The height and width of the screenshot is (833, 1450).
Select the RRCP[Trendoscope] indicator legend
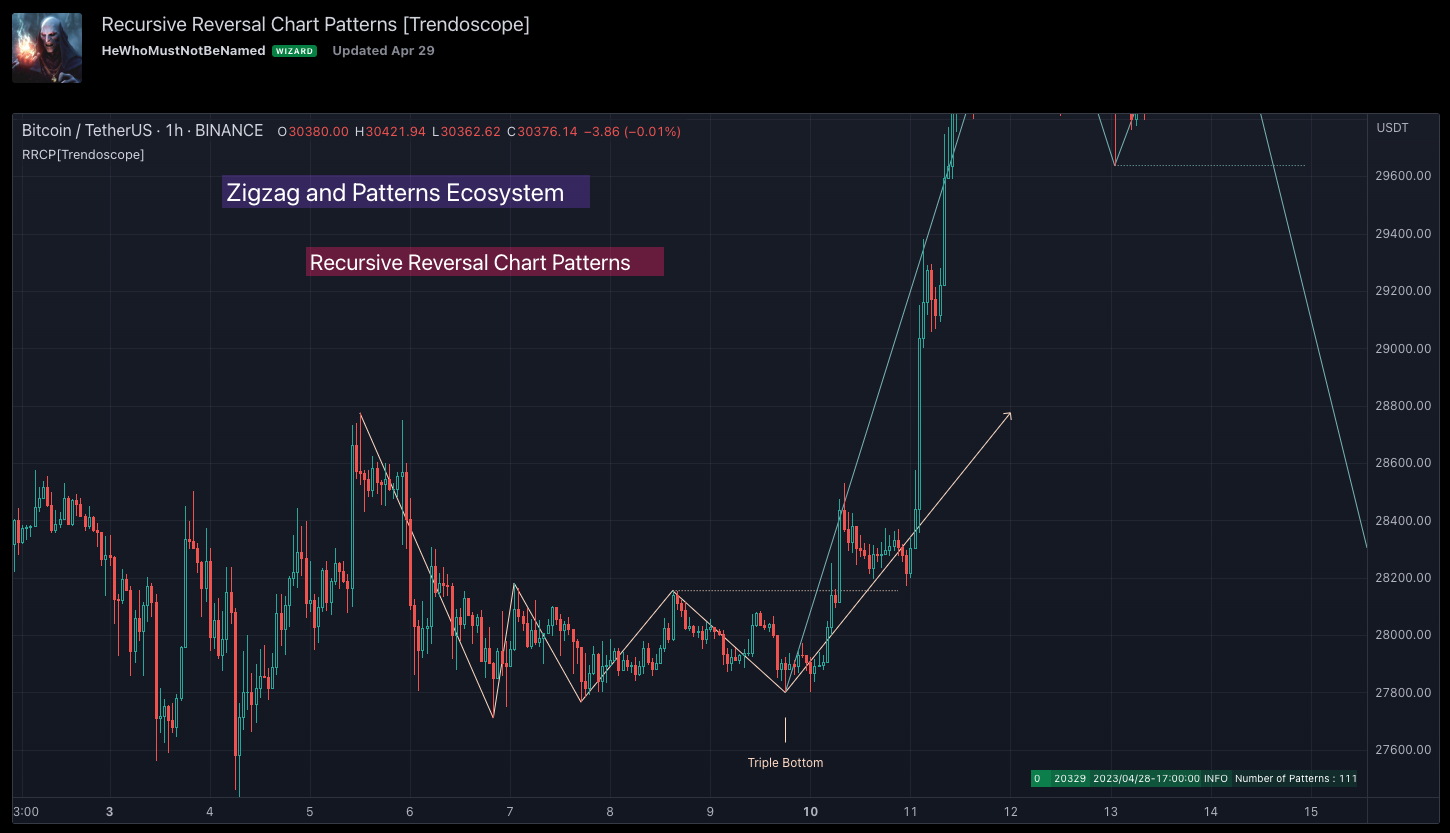(x=83, y=155)
